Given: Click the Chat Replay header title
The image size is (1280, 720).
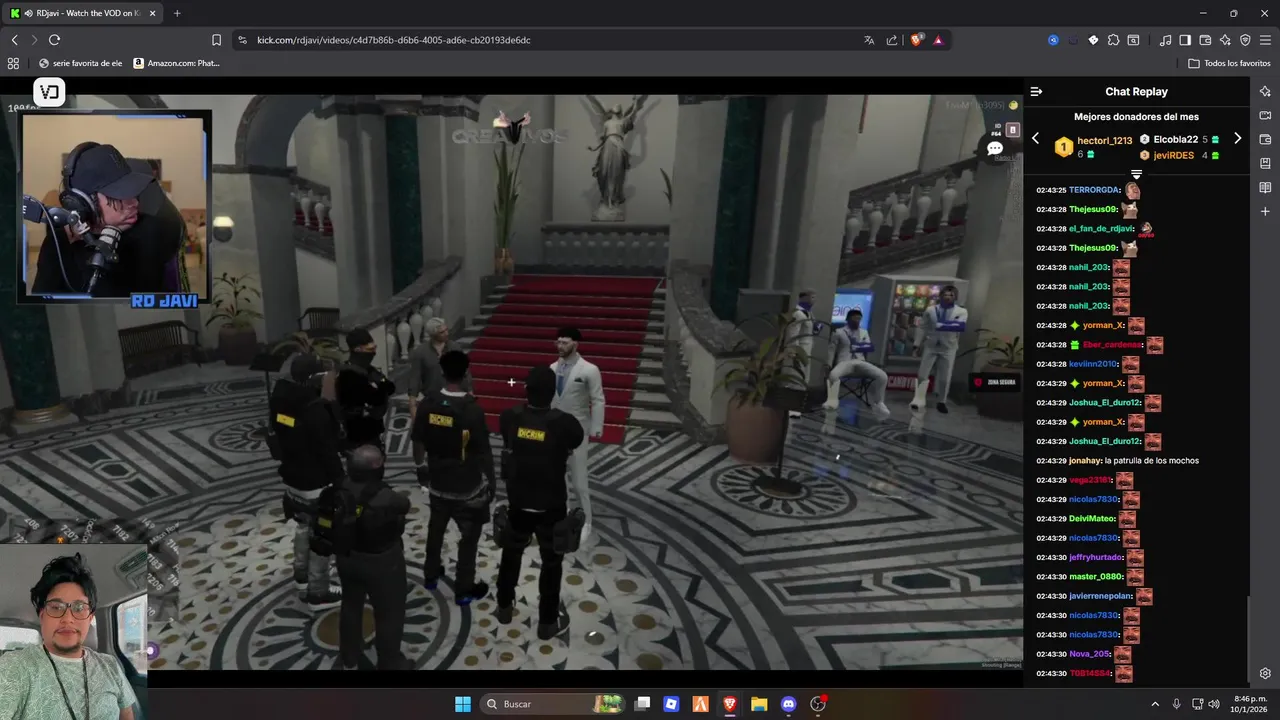Looking at the screenshot, I should (1136, 91).
